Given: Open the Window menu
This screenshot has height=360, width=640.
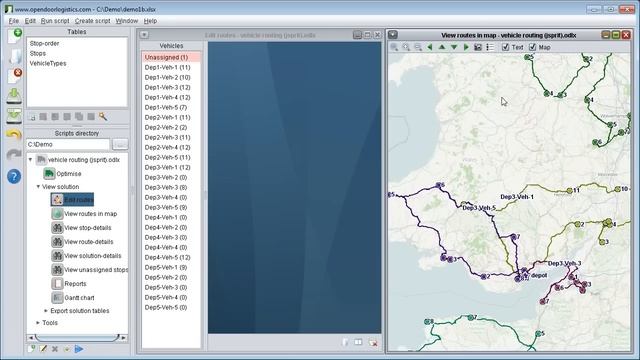Looking at the screenshot, I should point(127,21).
